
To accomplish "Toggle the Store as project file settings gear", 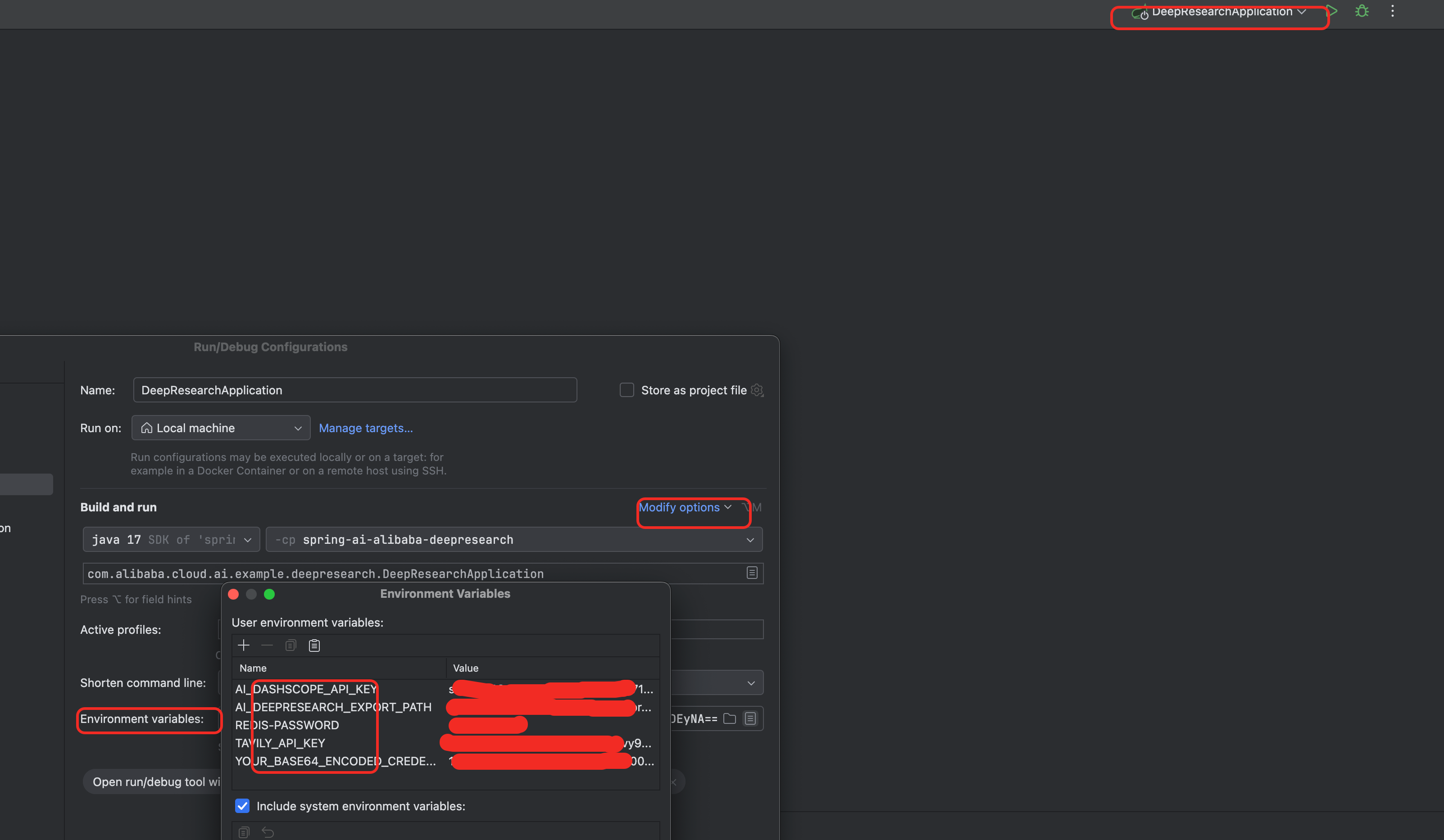I will [x=758, y=390].
